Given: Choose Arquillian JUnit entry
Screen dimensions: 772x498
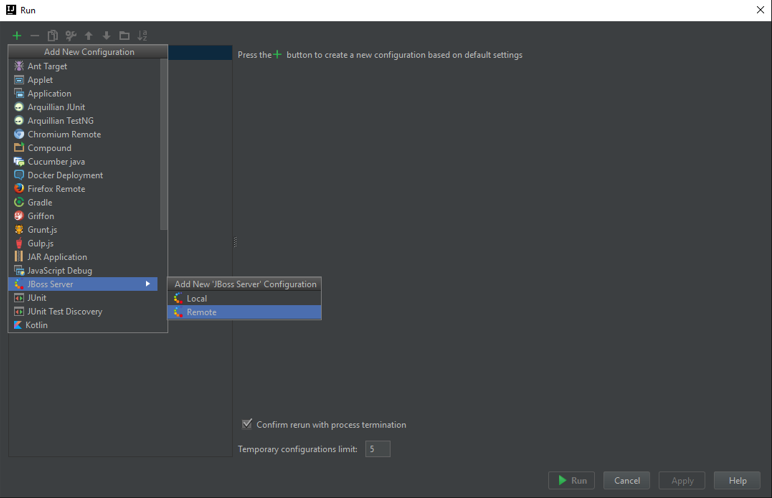Looking at the screenshot, I should [x=83, y=107].
